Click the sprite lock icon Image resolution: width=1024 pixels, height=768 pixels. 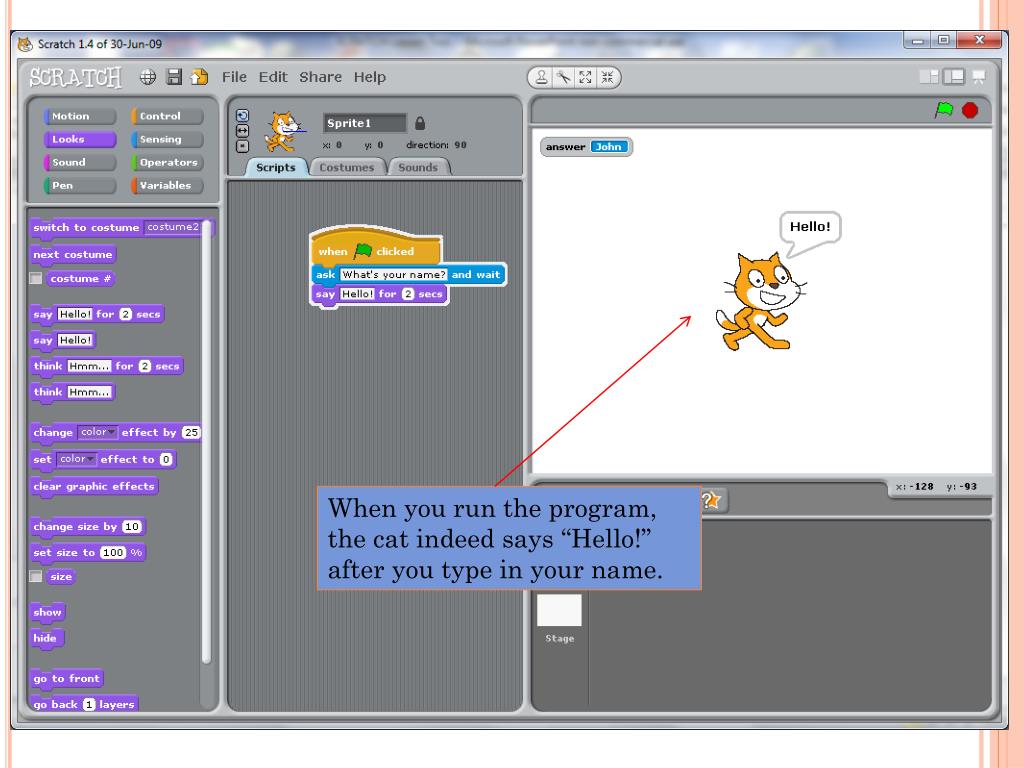420,123
